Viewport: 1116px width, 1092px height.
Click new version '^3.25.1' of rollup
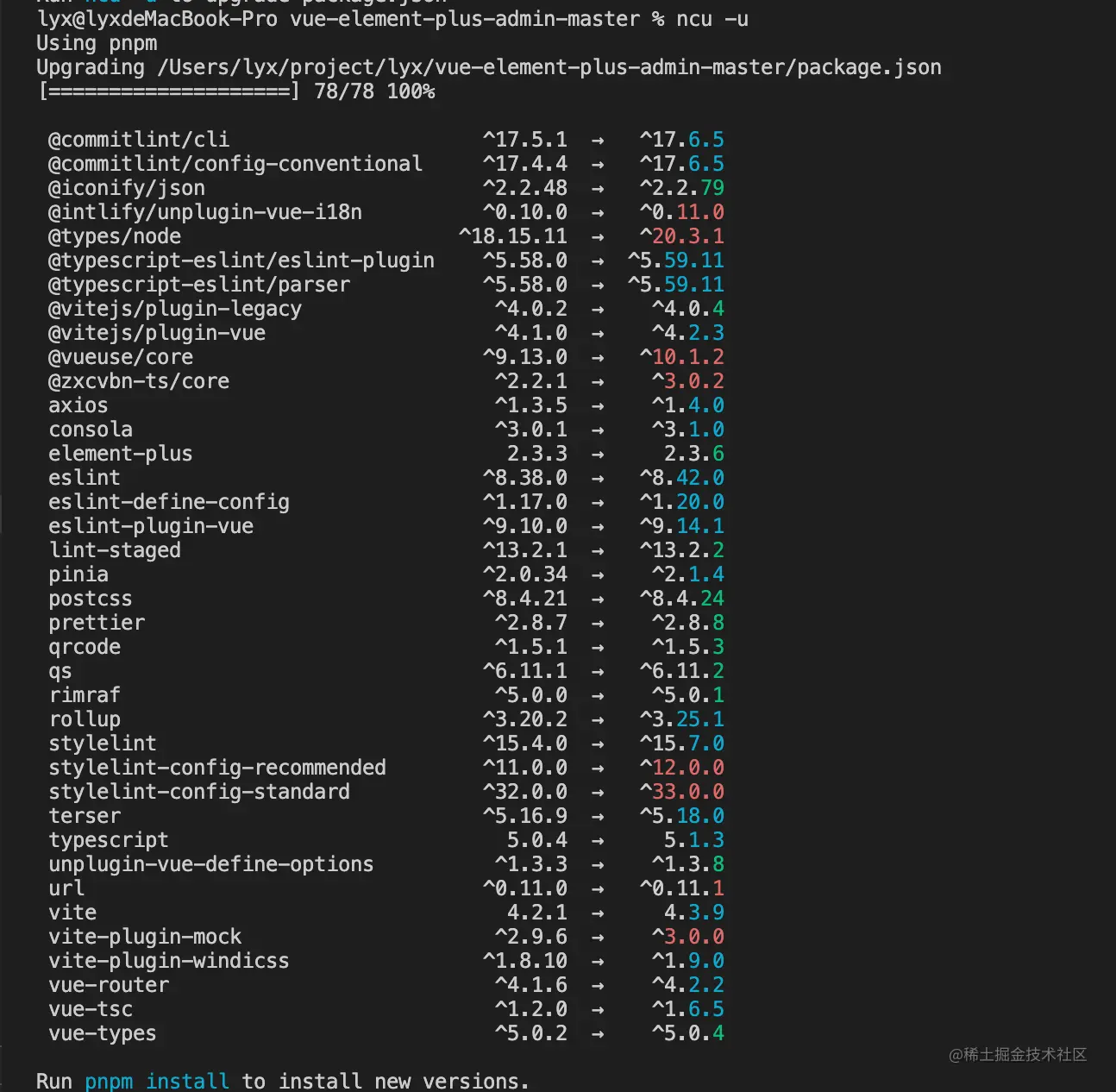point(682,719)
